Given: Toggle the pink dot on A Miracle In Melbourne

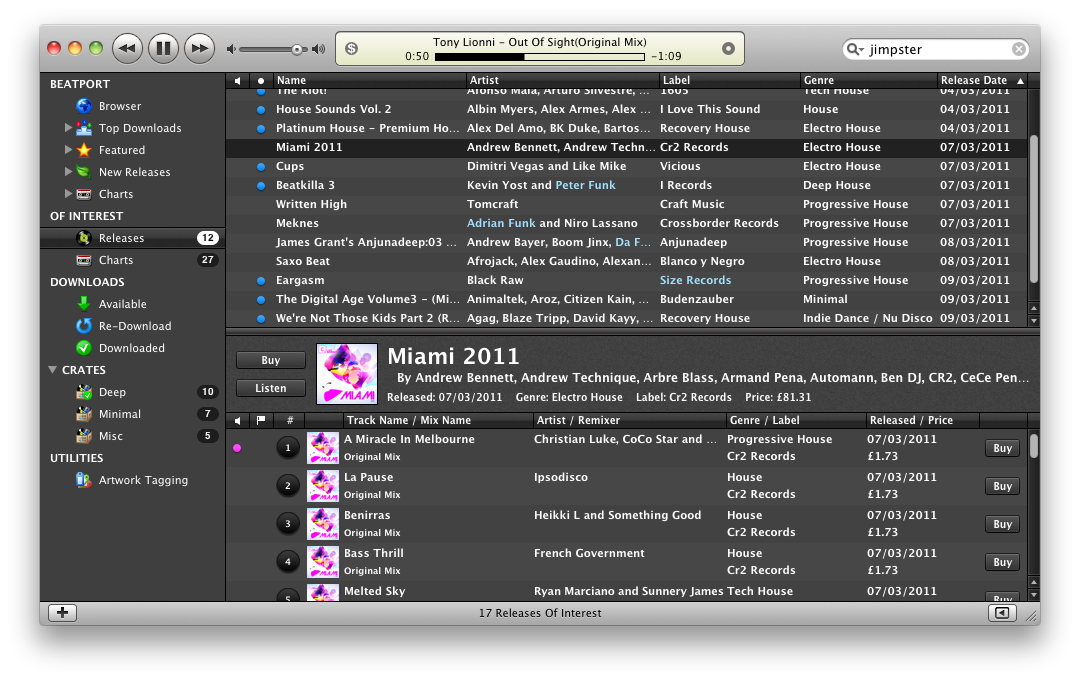Looking at the screenshot, I should (x=237, y=448).
